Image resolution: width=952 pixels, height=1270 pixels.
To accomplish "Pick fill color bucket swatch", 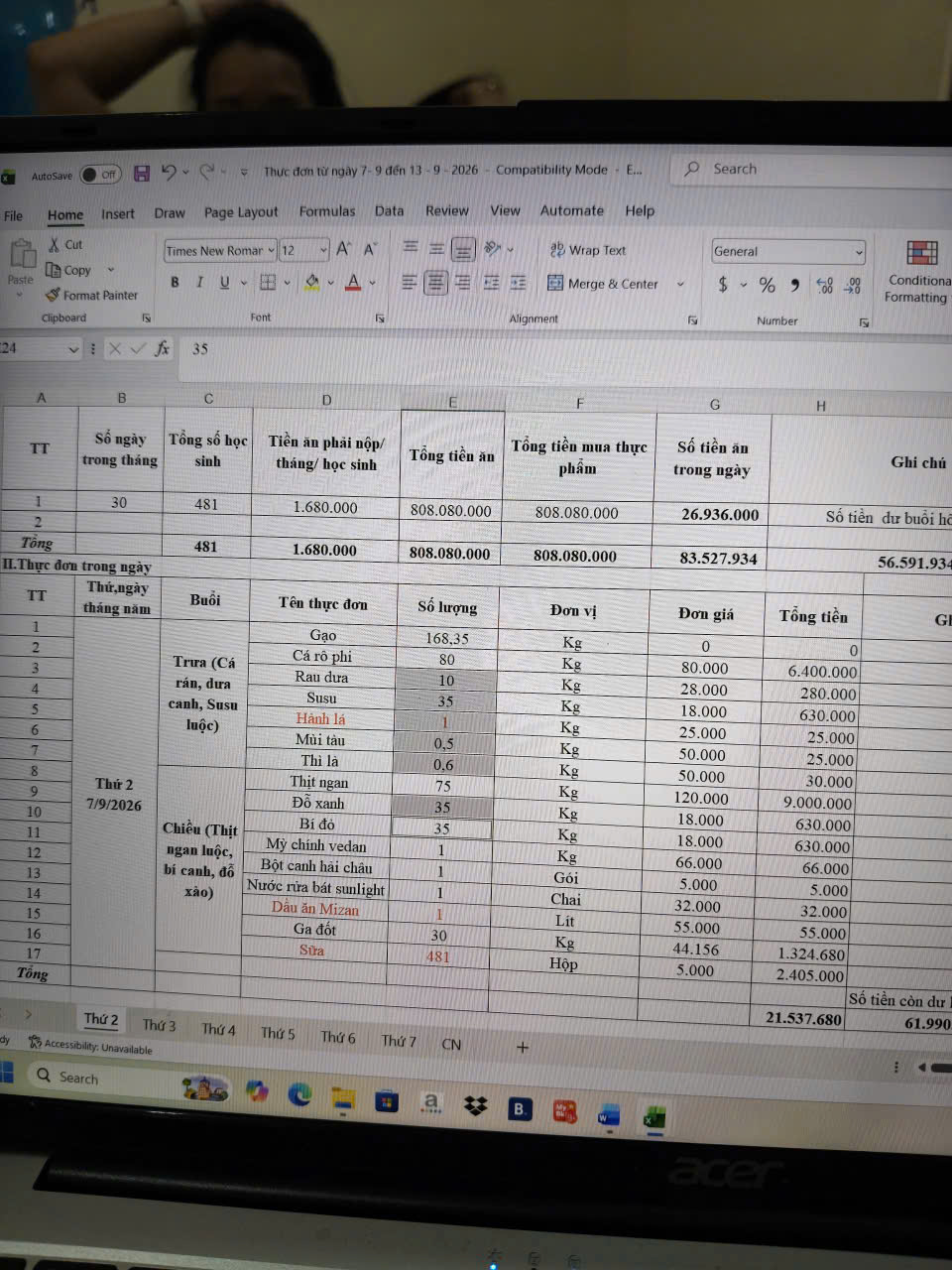I will click(x=311, y=283).
